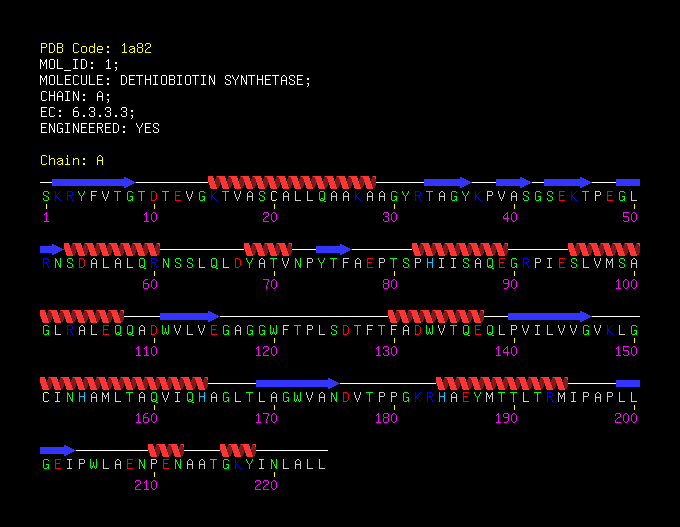Select the long blue strand arrow near residue 170
680x527 pixels.
pos(298,383)
